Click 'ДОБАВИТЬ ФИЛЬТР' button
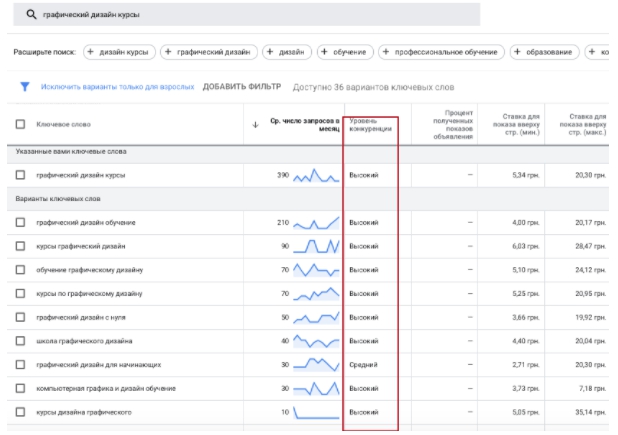618x435 pixels. (242, 87)
